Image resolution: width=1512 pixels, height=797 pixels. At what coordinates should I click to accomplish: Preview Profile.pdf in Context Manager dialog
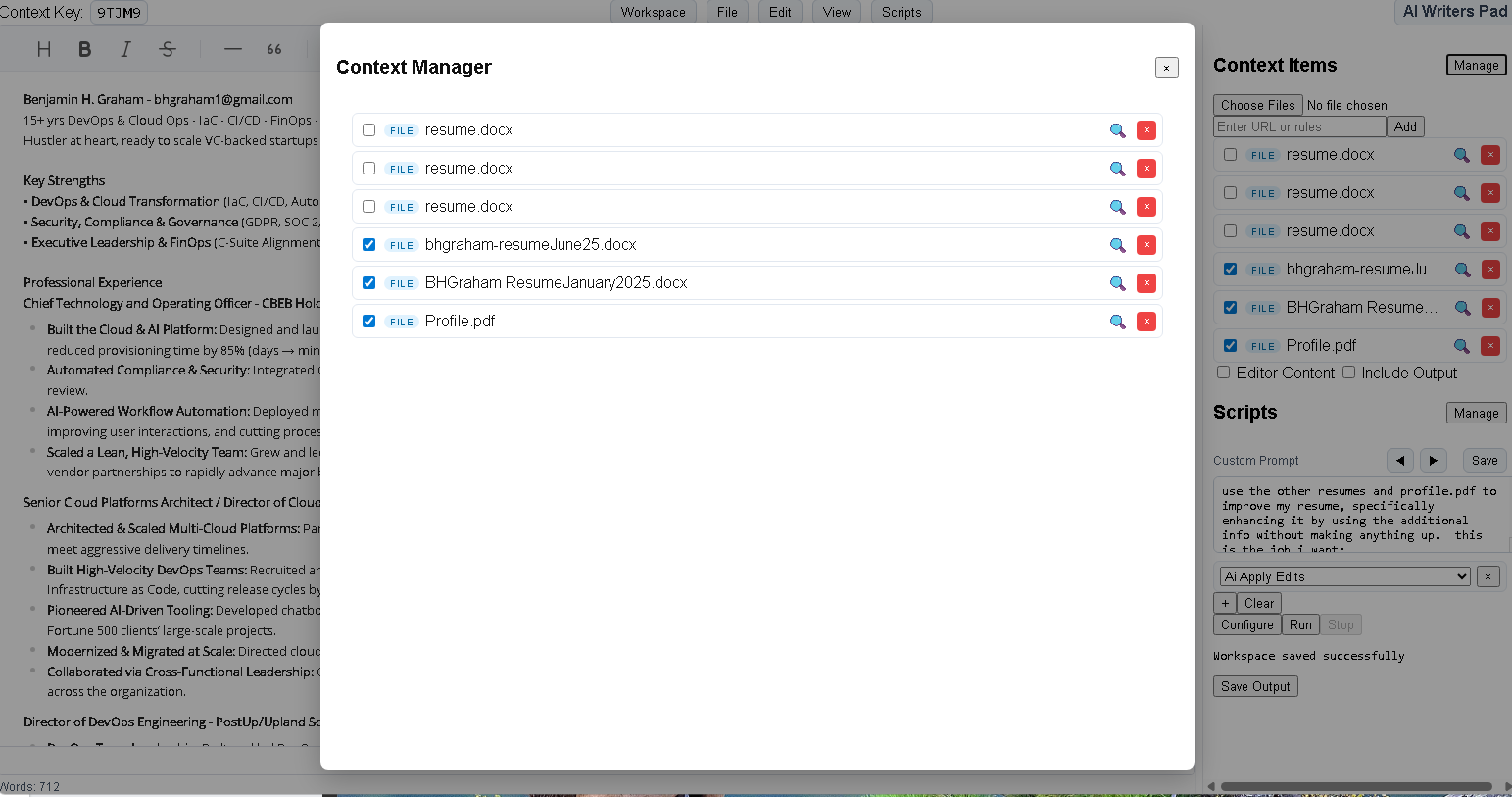click(1117, 322)
